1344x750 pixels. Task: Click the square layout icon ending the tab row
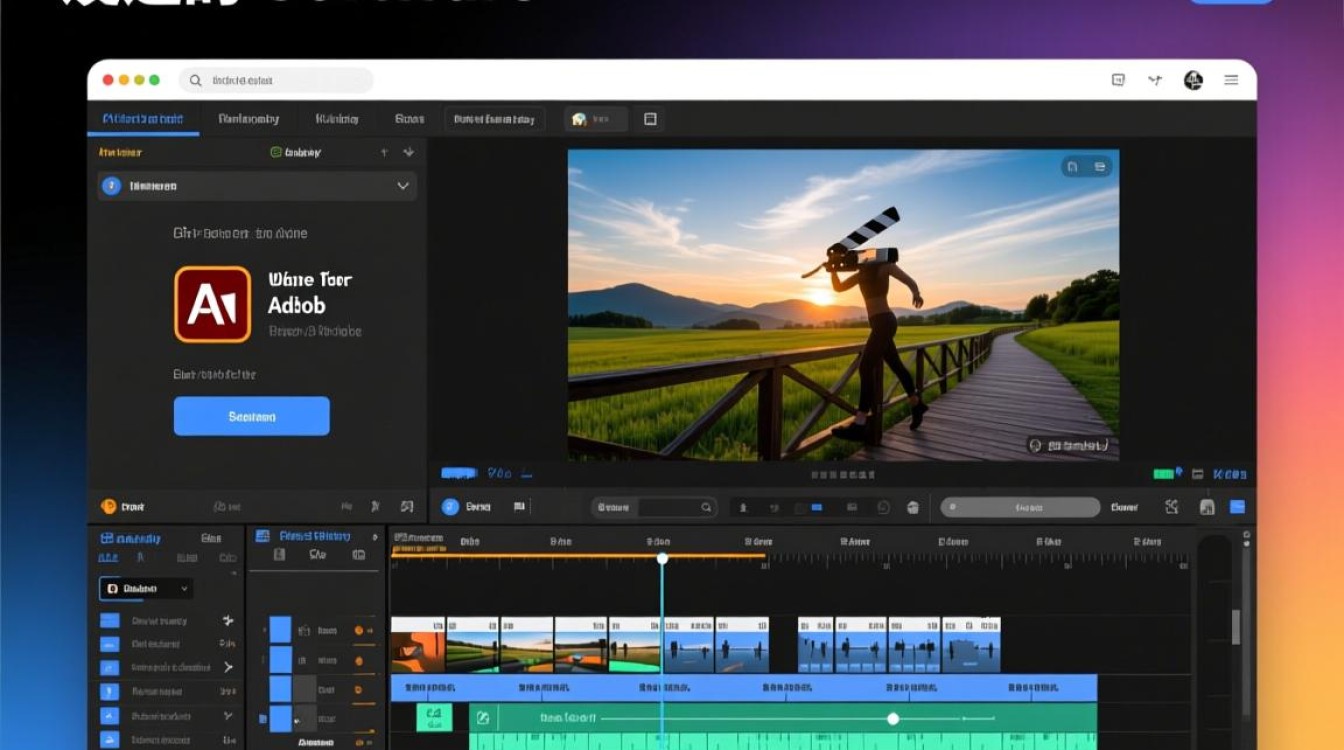click(650, 119)
